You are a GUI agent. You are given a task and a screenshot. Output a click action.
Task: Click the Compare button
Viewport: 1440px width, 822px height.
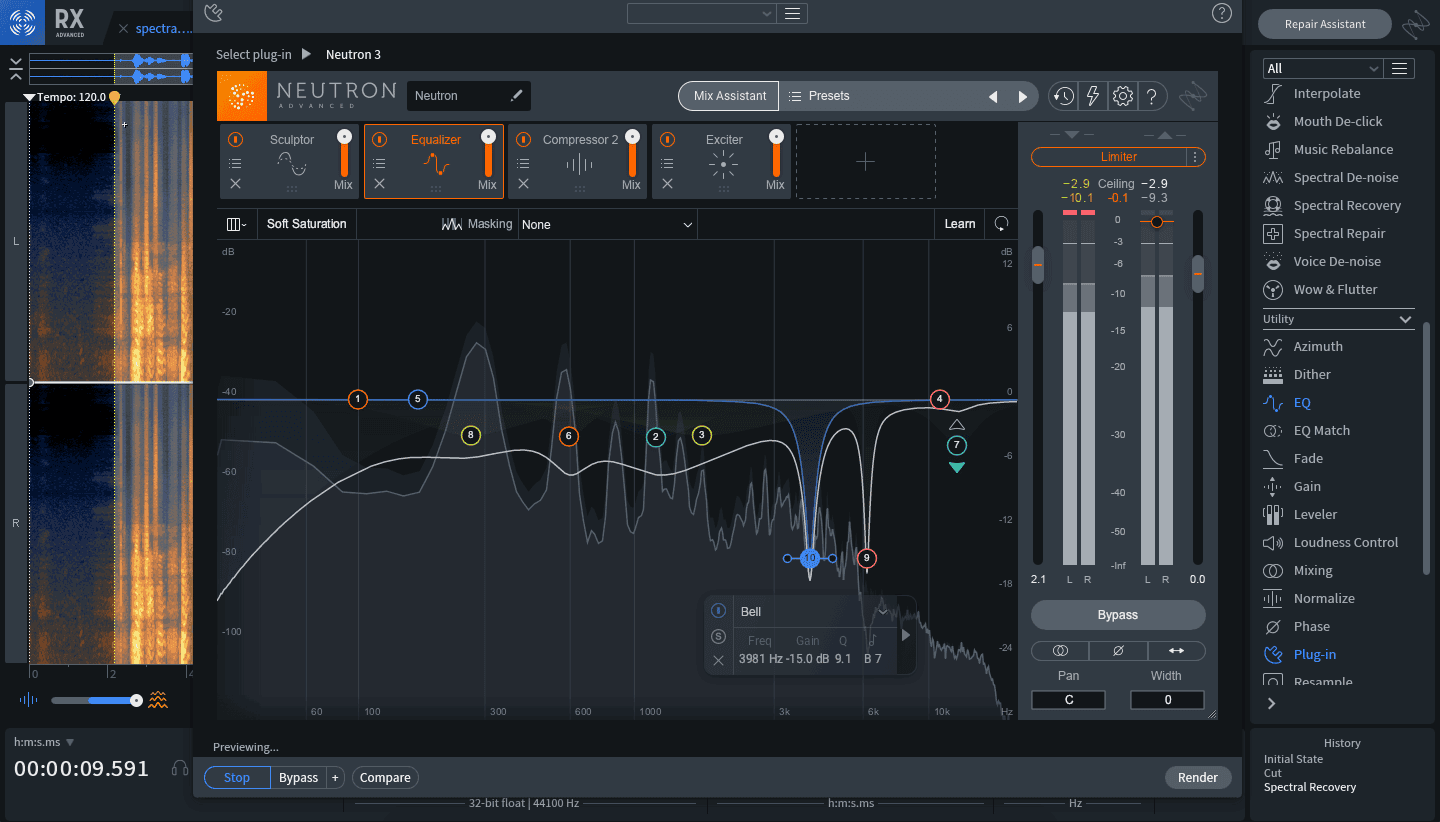(x=385, y=777)
